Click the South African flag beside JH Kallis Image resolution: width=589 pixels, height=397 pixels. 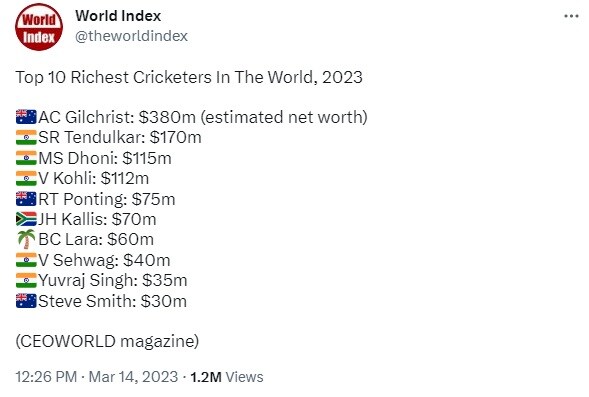point(26,219)
